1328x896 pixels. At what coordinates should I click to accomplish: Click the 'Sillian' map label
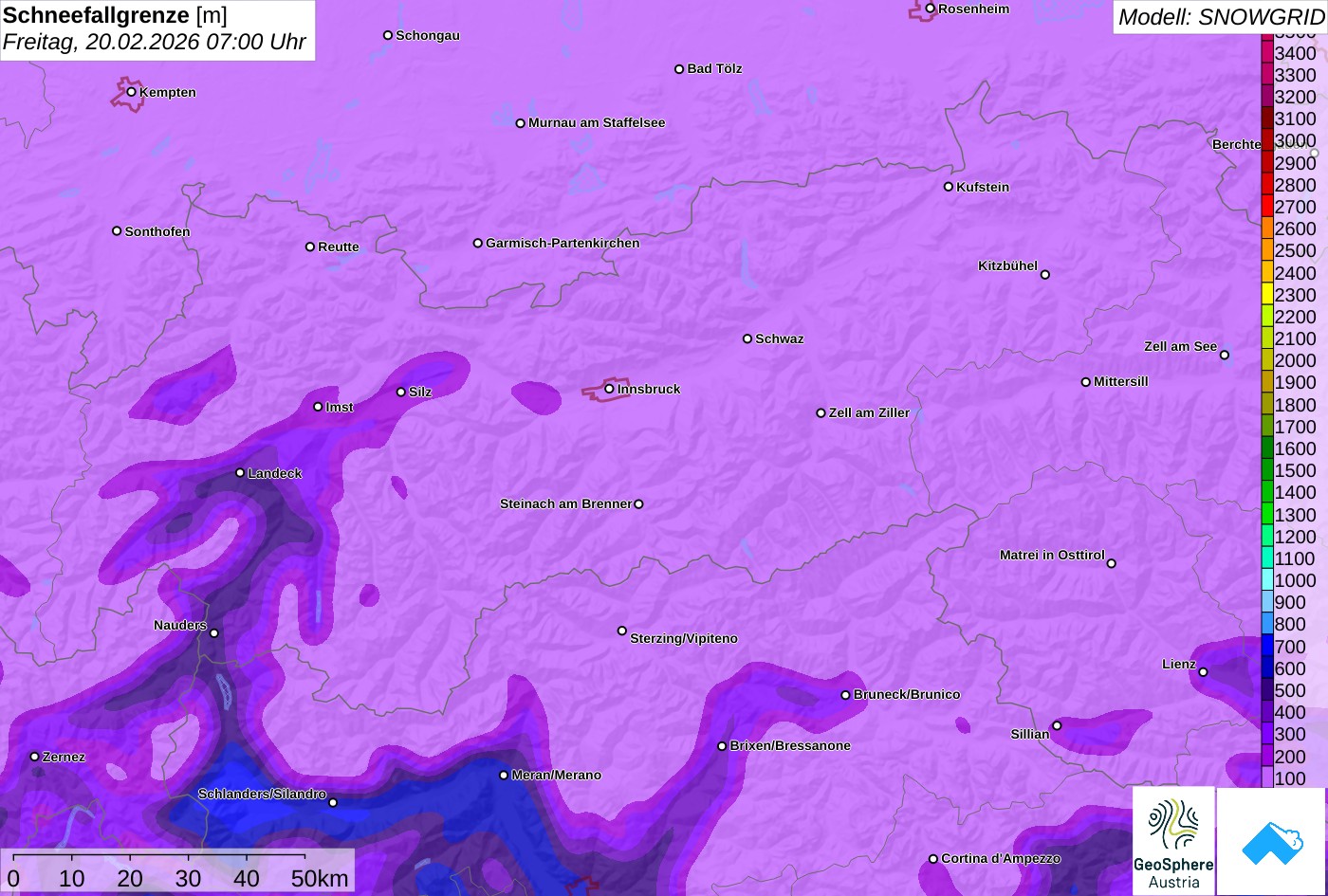click(x=1030, y=734)
